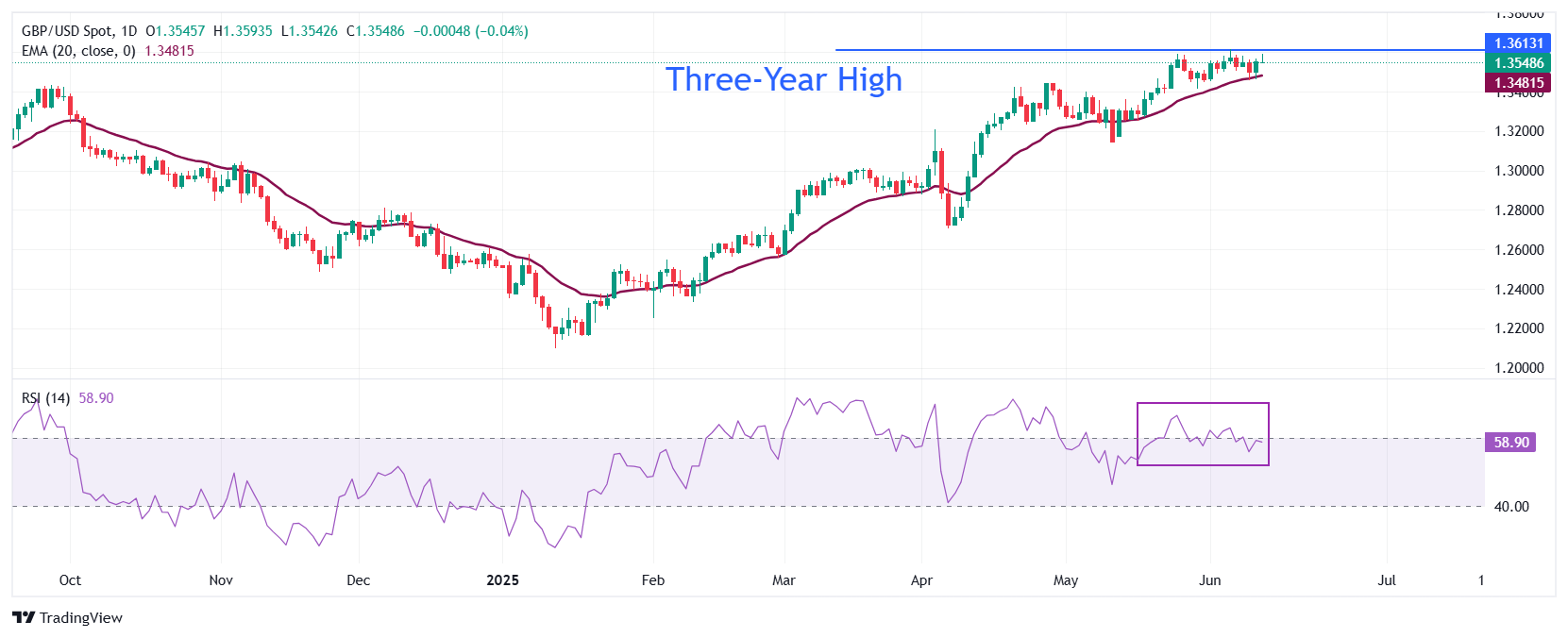Viewport: 1568px width, 638px height.
Task: Click the 1.30000 level on price axis
Action: (x=1519, y=171)
